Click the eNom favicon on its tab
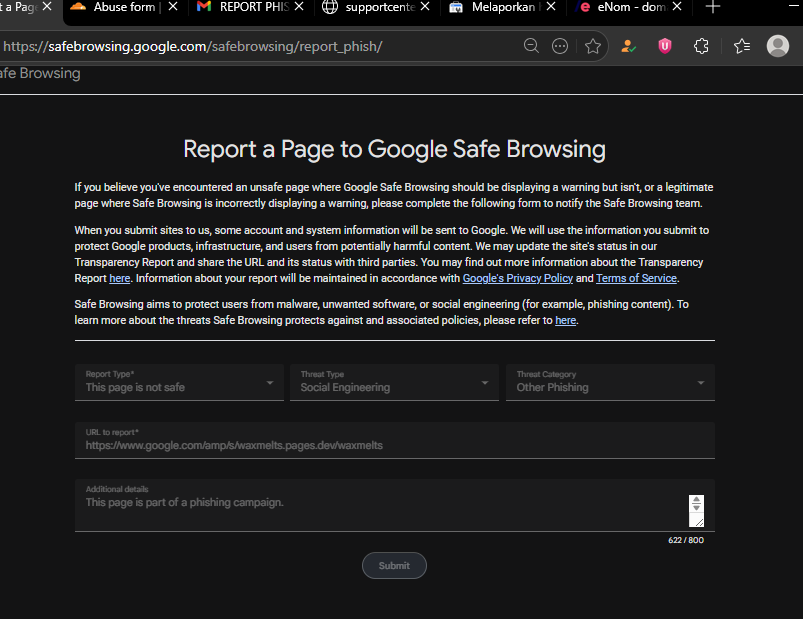Image resolution: width=803 pixels, height=619 pixels. [583, 7]
